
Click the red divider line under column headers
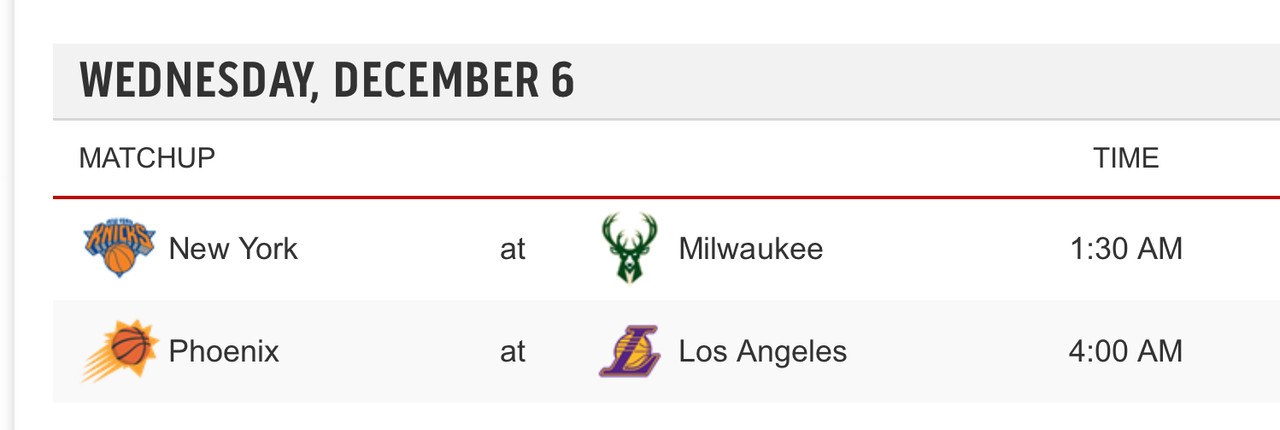(666, 197)
